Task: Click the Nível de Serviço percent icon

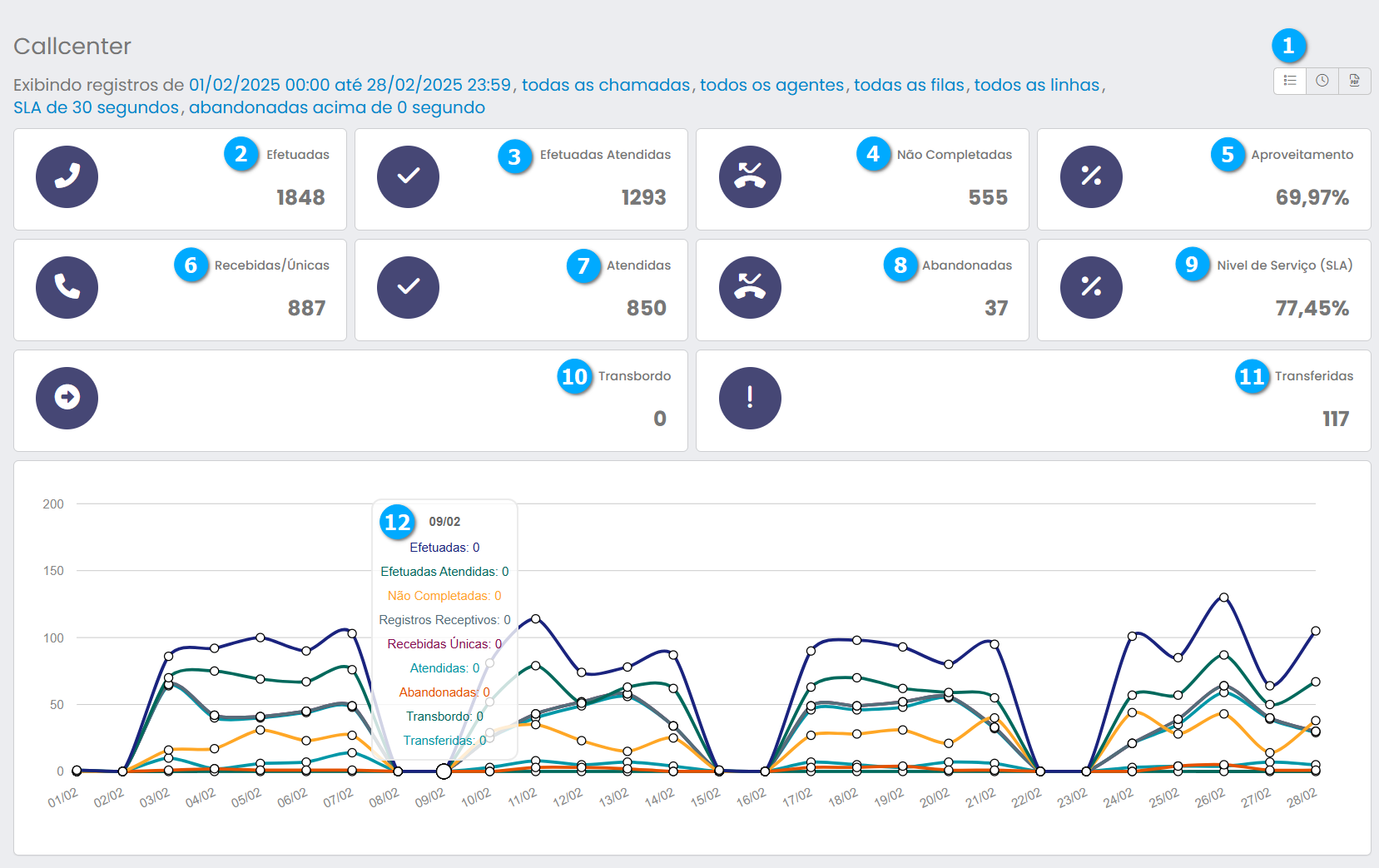Action: click(1091, 287)
